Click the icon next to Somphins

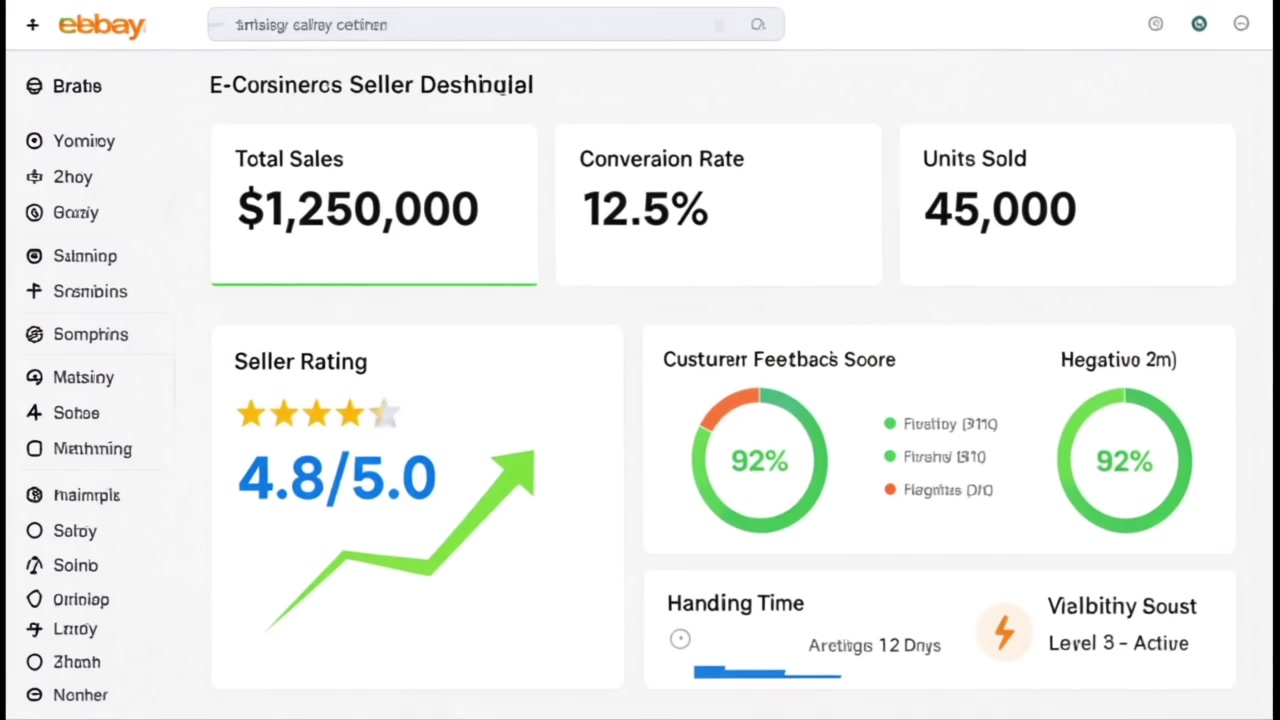(x=34, y=335)
